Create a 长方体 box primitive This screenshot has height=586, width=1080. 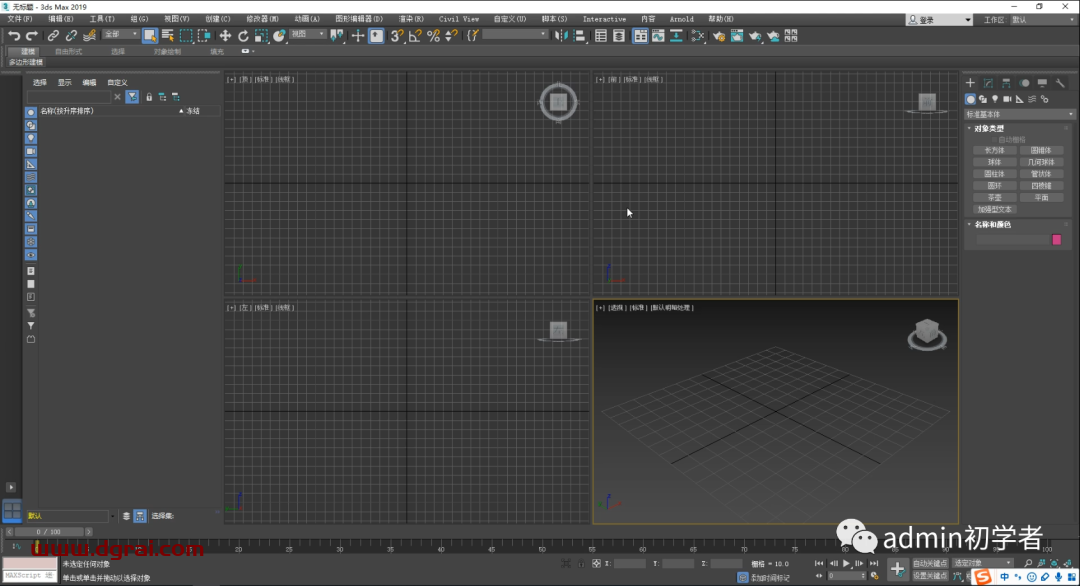coord(995,150)
